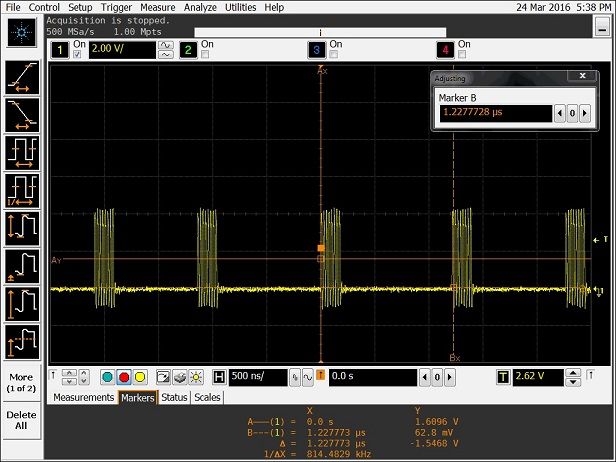Screen dimensions: 616x462
Task: Click the Agilent starburst logo icon
Action: [22, 32]
